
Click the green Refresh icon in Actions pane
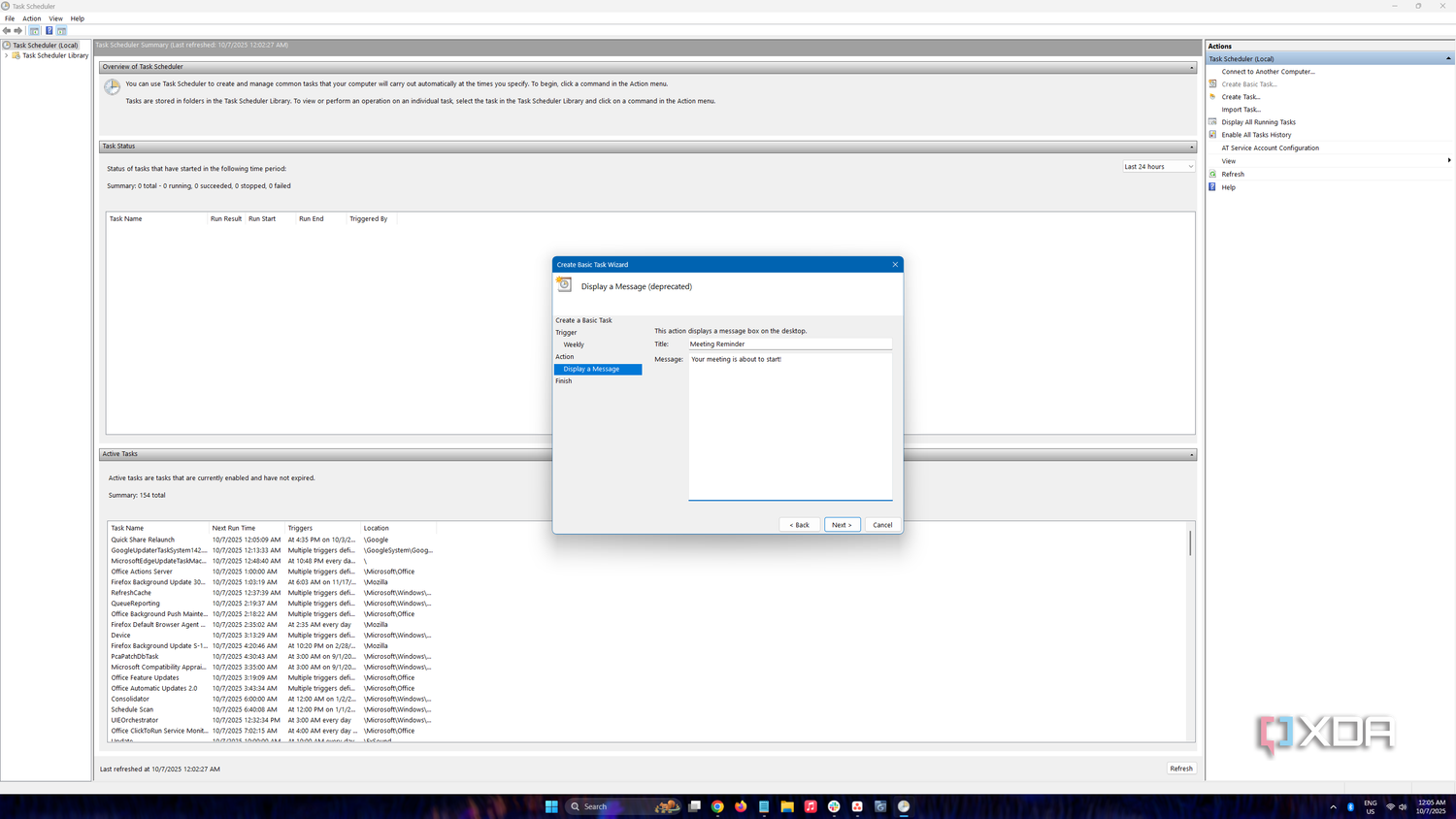(x=1212, y=174)
